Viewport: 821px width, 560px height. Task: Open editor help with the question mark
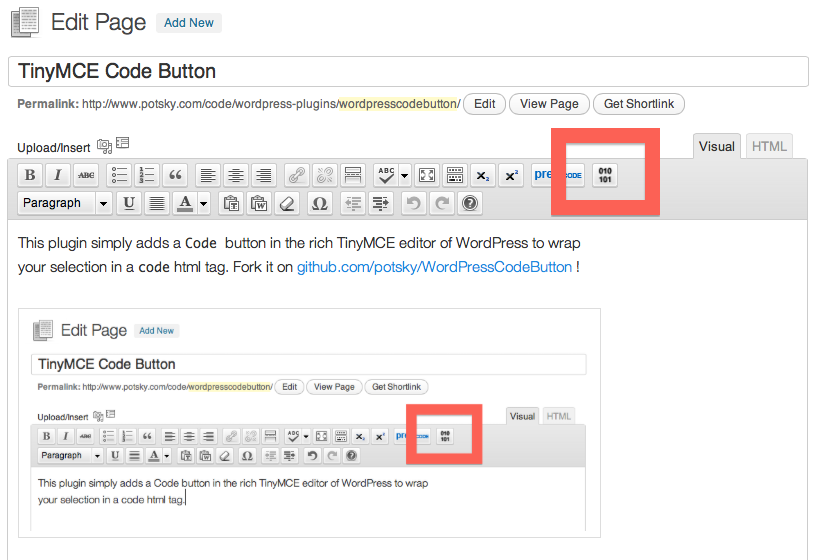point(470,203)
